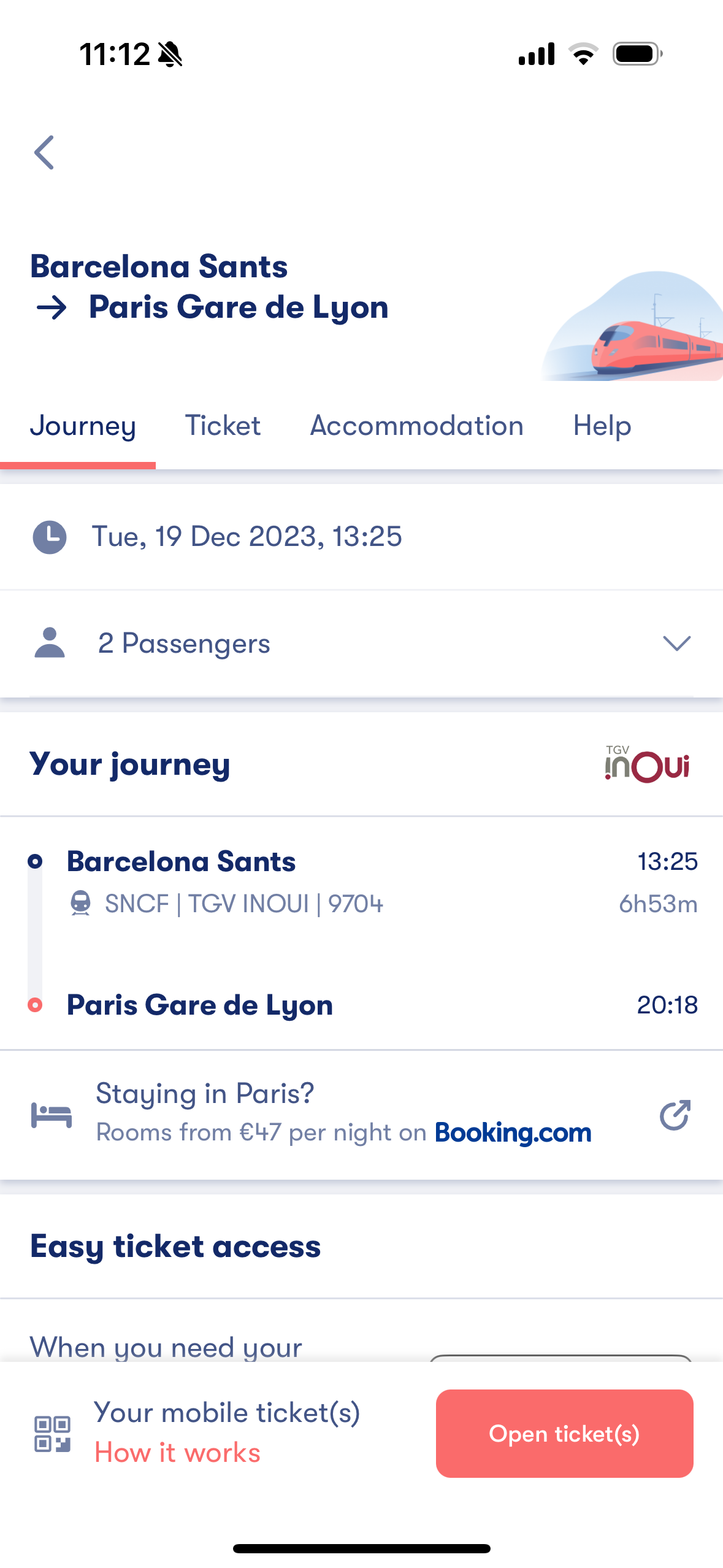Tap the QR code mobile ticket icon
723x1568 pixels.
(53, 1434)
